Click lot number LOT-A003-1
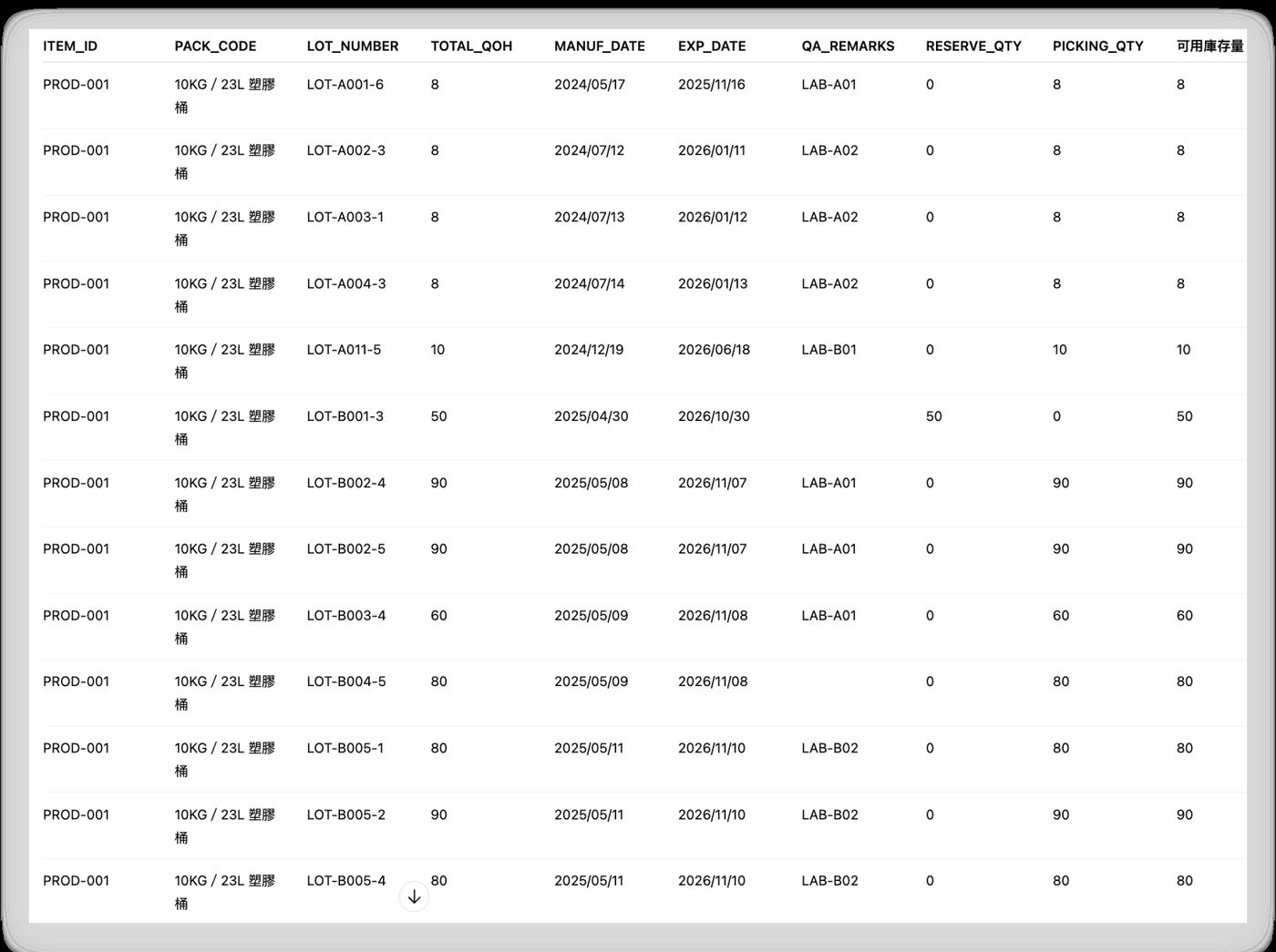This screenshot has height=952, width=1276. coord(345,218)
